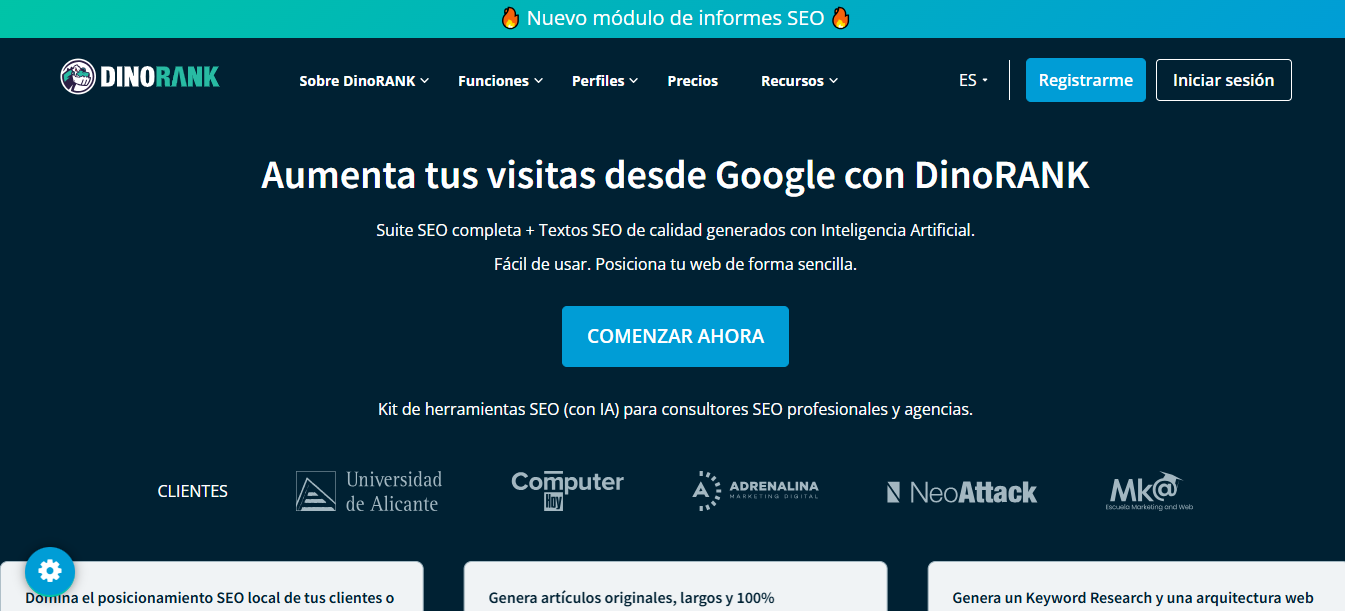Expand the Sobre DinoRANK dropdown menu

(363, 81)
